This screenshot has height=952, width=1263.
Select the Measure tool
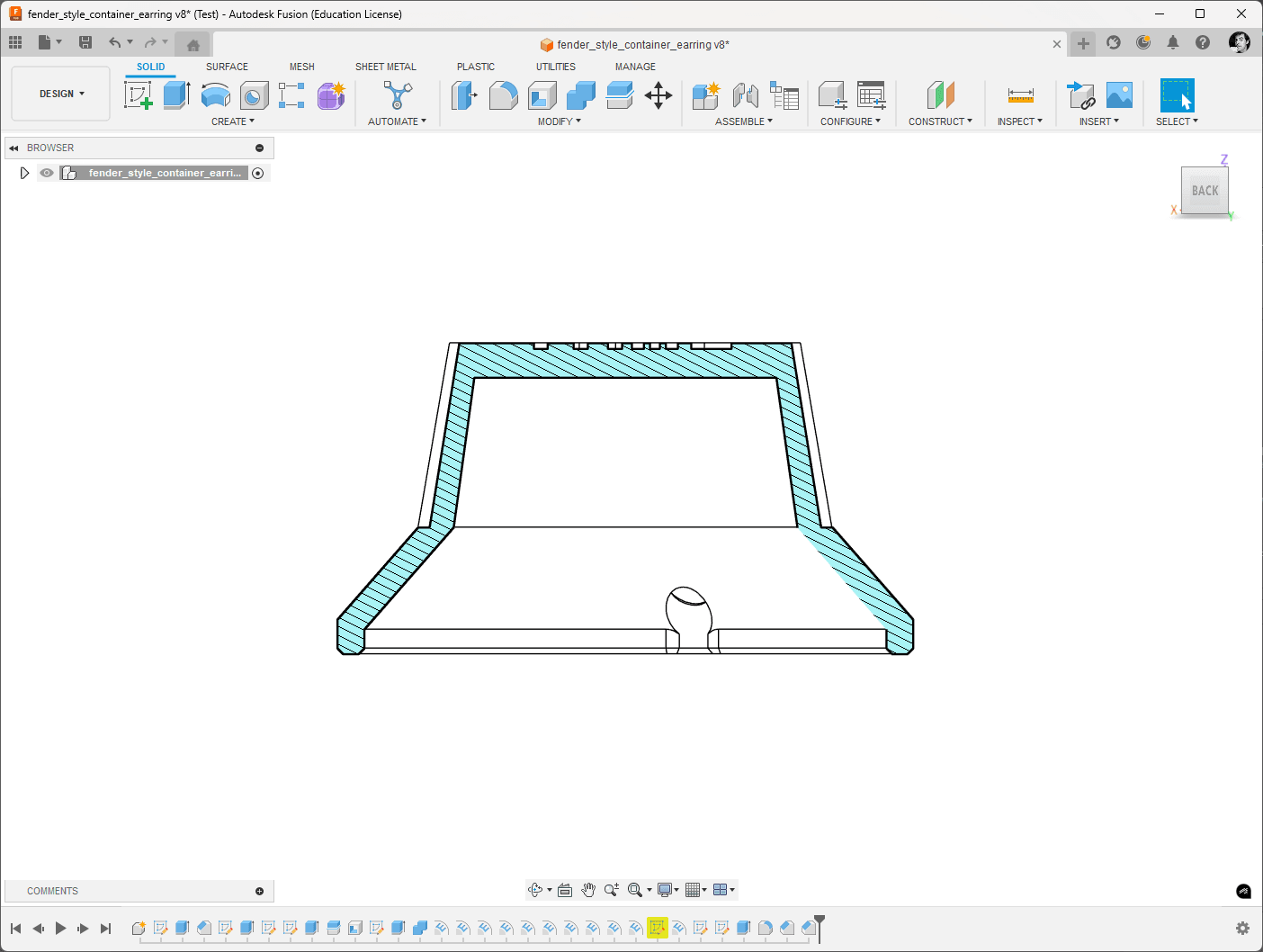[1020, 94]
